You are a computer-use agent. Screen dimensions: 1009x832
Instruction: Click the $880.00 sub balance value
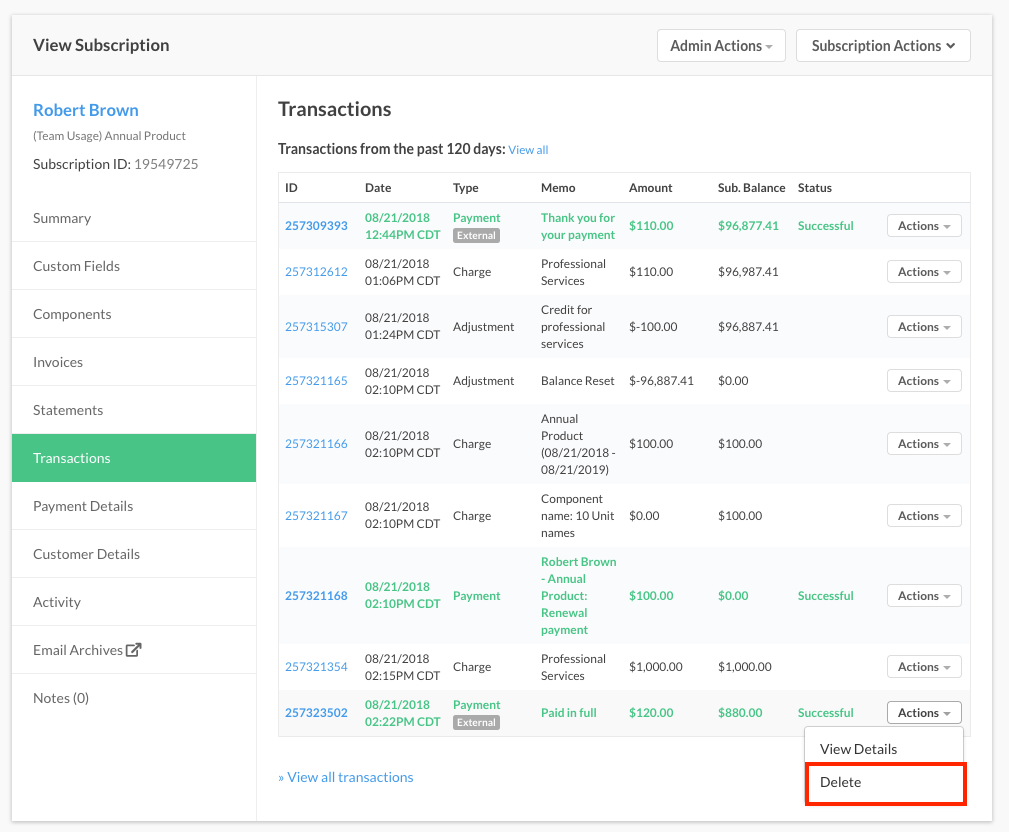(x=740, y=713)
